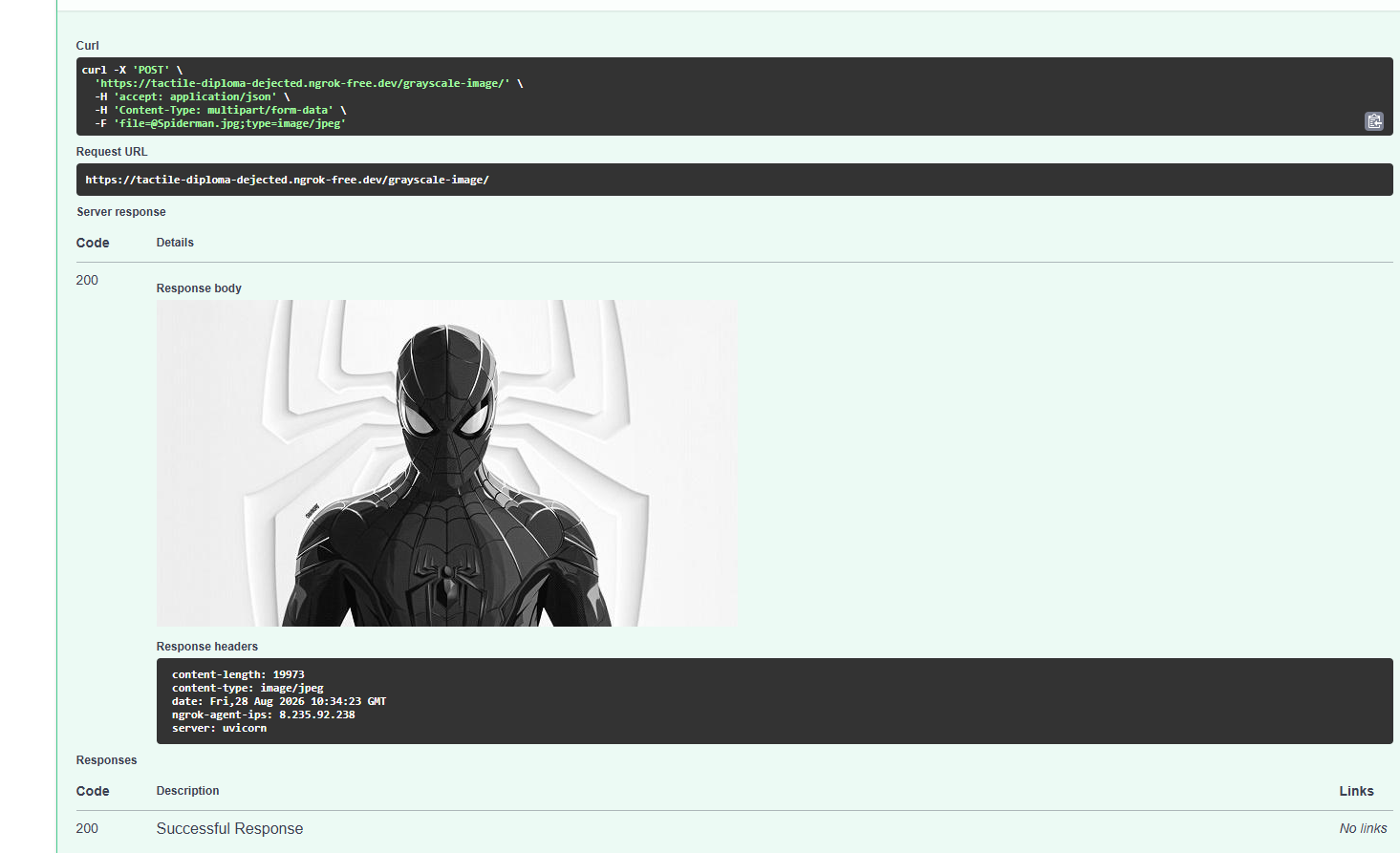The height and width of the screenshot is (853, 1400).
Task: Click the 'Description' column header
Action: coord(187,791)
